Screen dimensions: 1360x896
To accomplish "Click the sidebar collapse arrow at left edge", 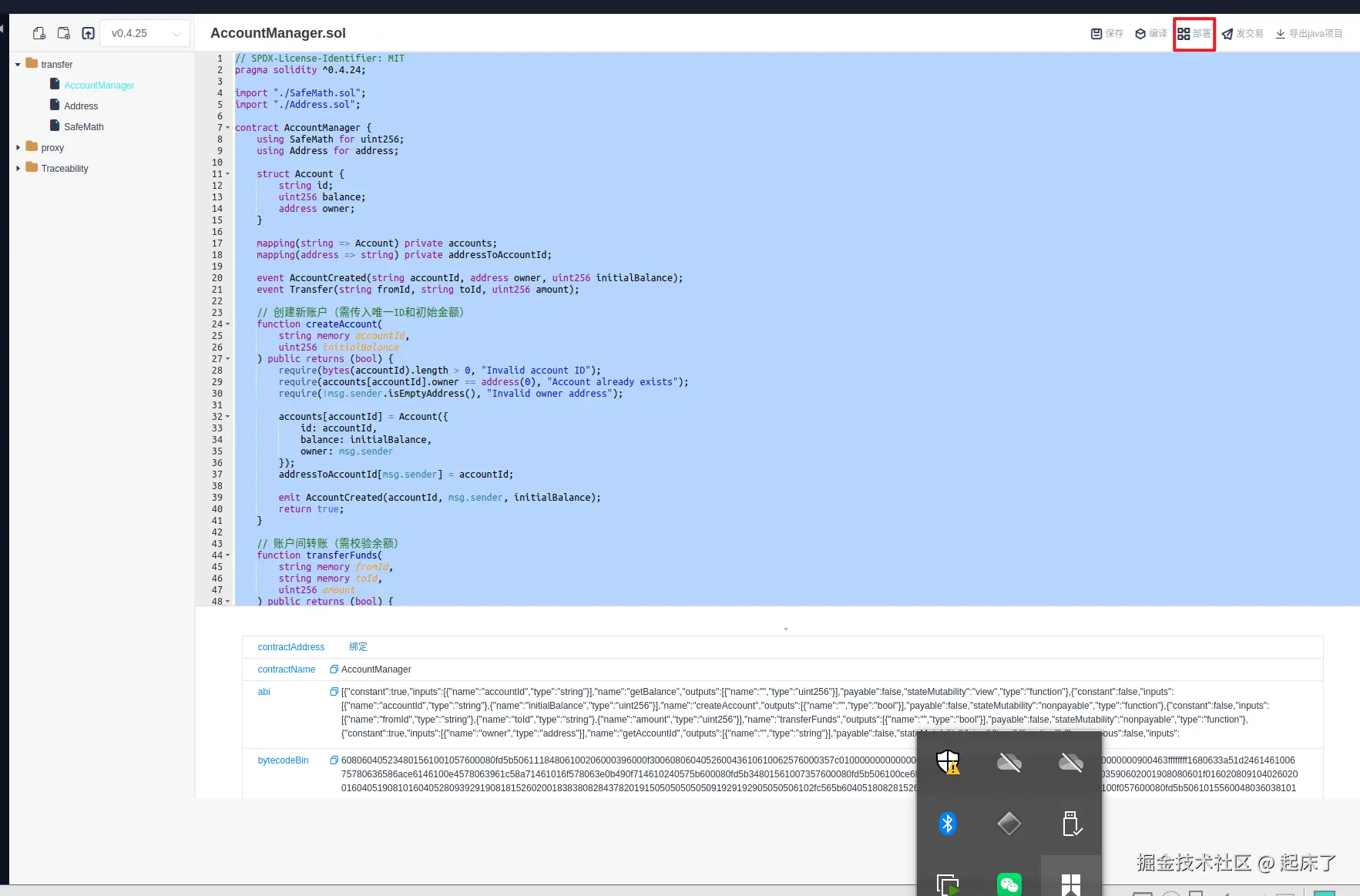I will point(2,29).
